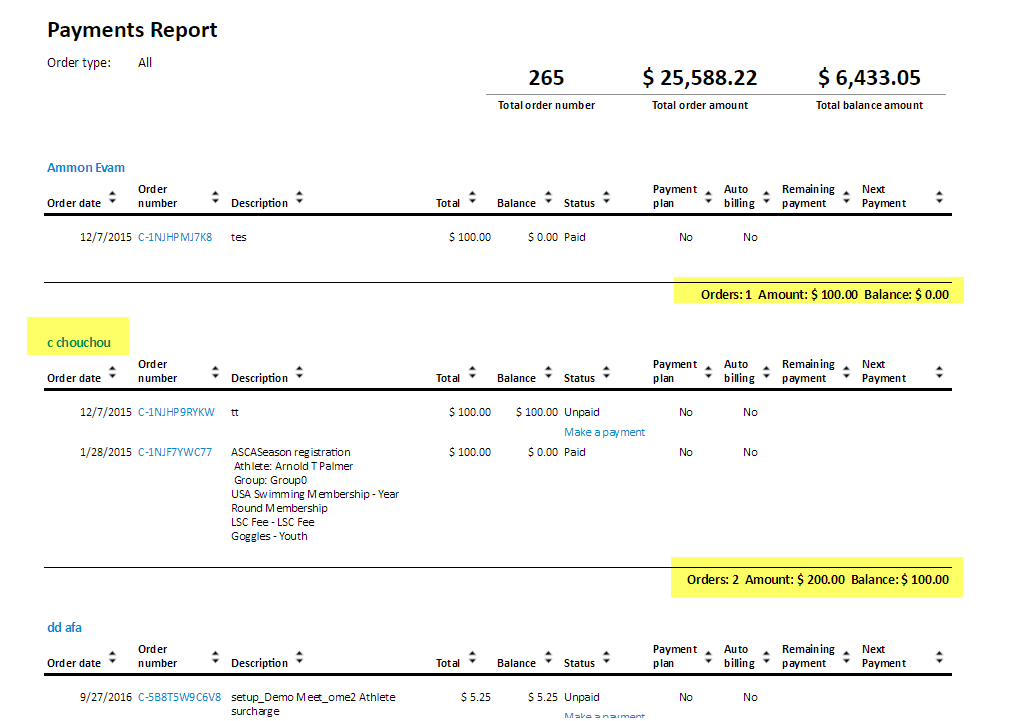Viewport: 1018px width, 721px height.
Task: Select 'LSC Fee - LSC Fee' line
Action: (273, 522)
